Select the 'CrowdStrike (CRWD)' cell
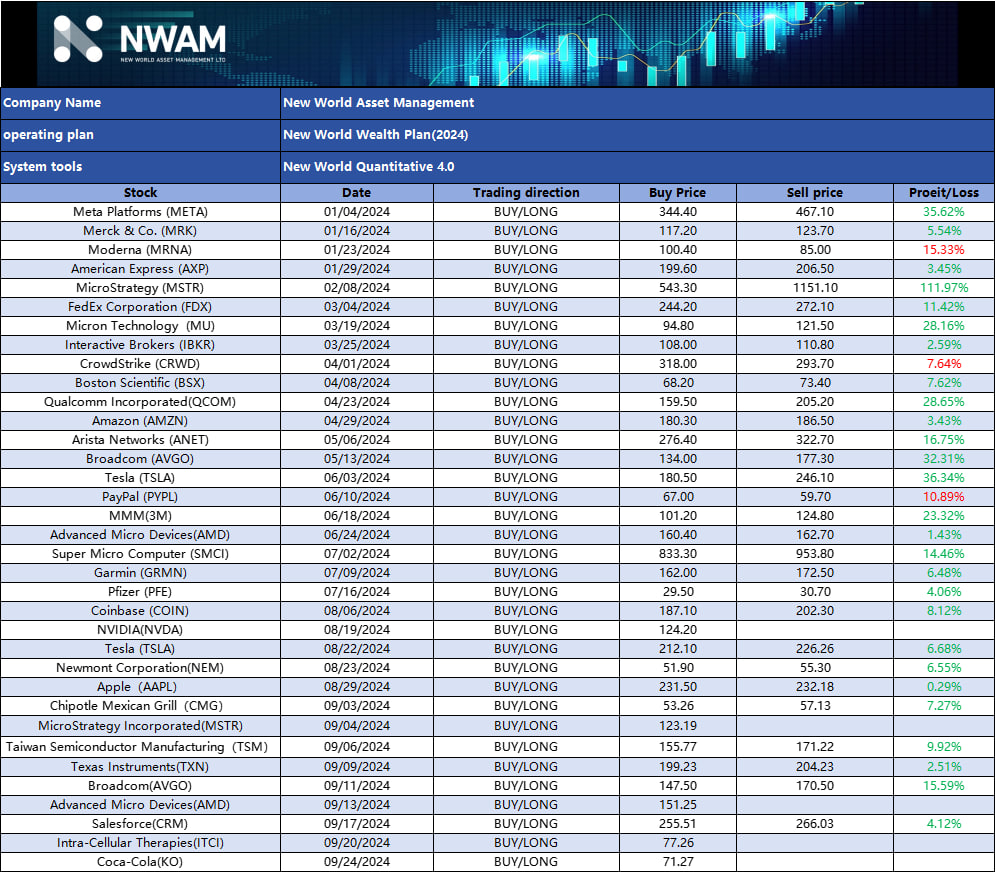This screenshot has height=872, width=995. 140,364
